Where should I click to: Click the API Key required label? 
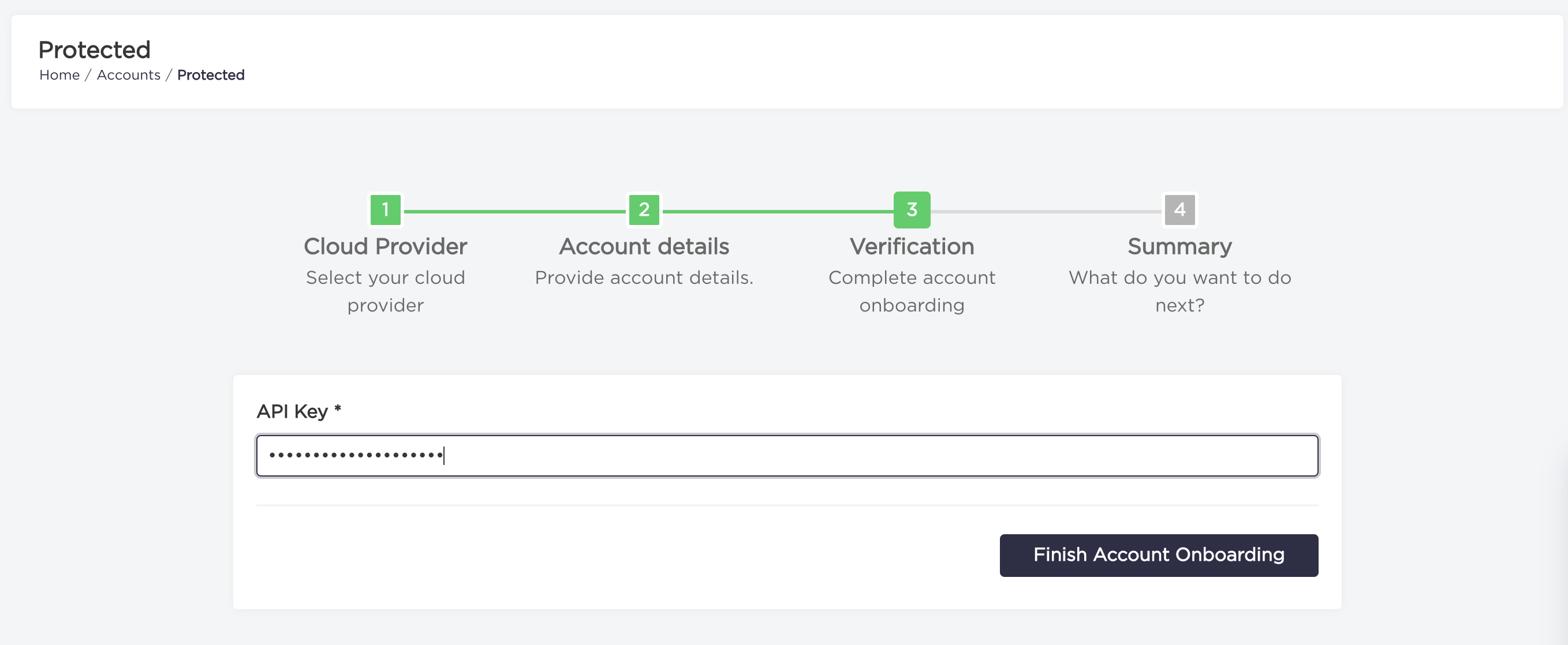299,411
